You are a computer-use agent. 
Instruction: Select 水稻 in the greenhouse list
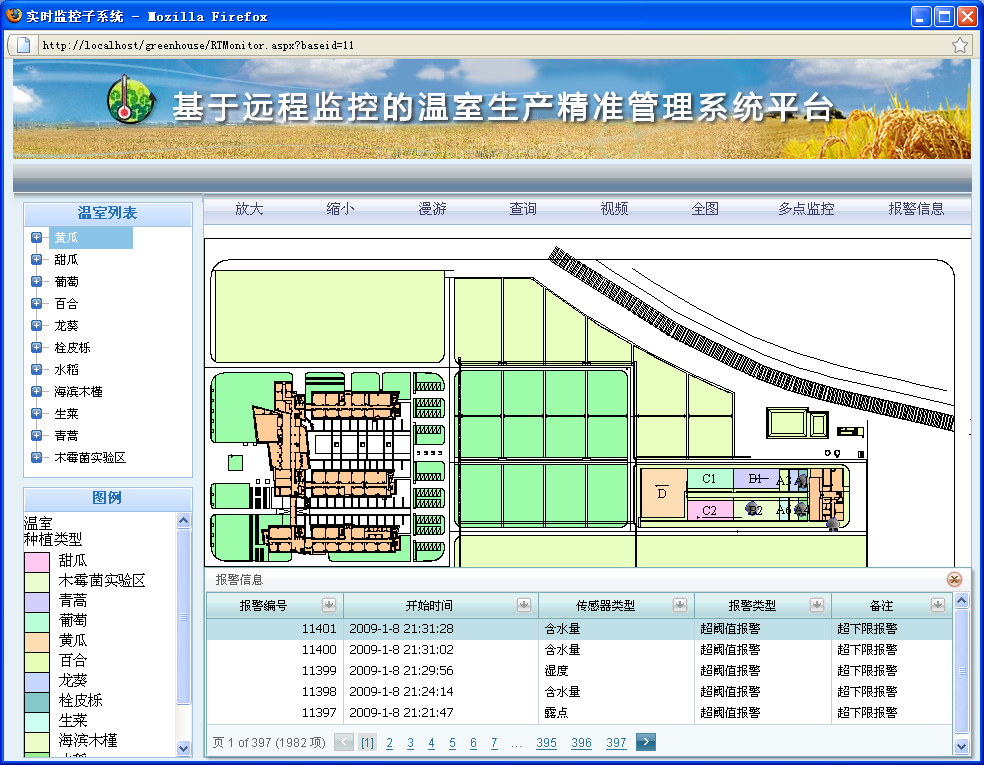point(67,370)
